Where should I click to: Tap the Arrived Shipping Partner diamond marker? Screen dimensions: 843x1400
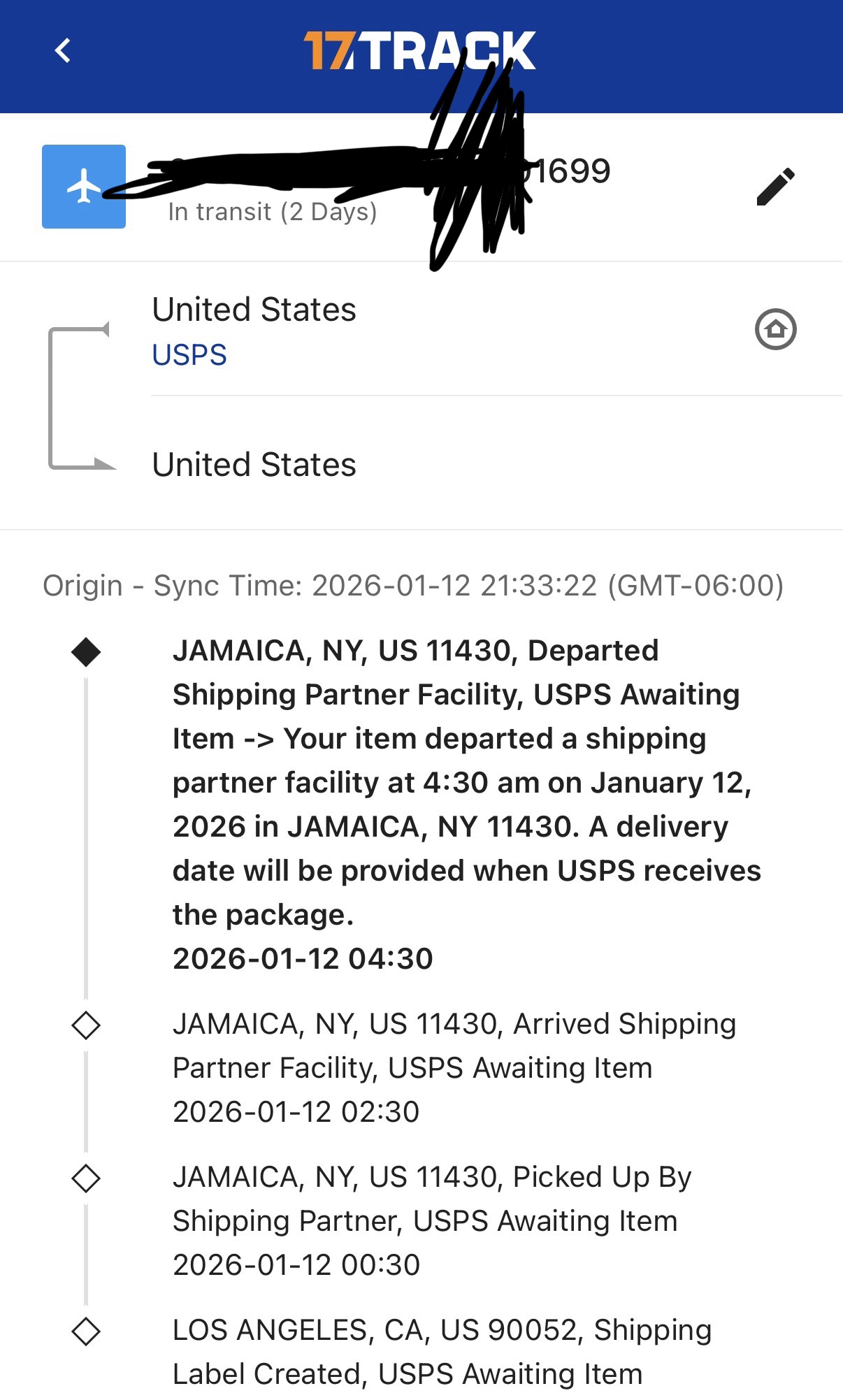point(86,1025)
